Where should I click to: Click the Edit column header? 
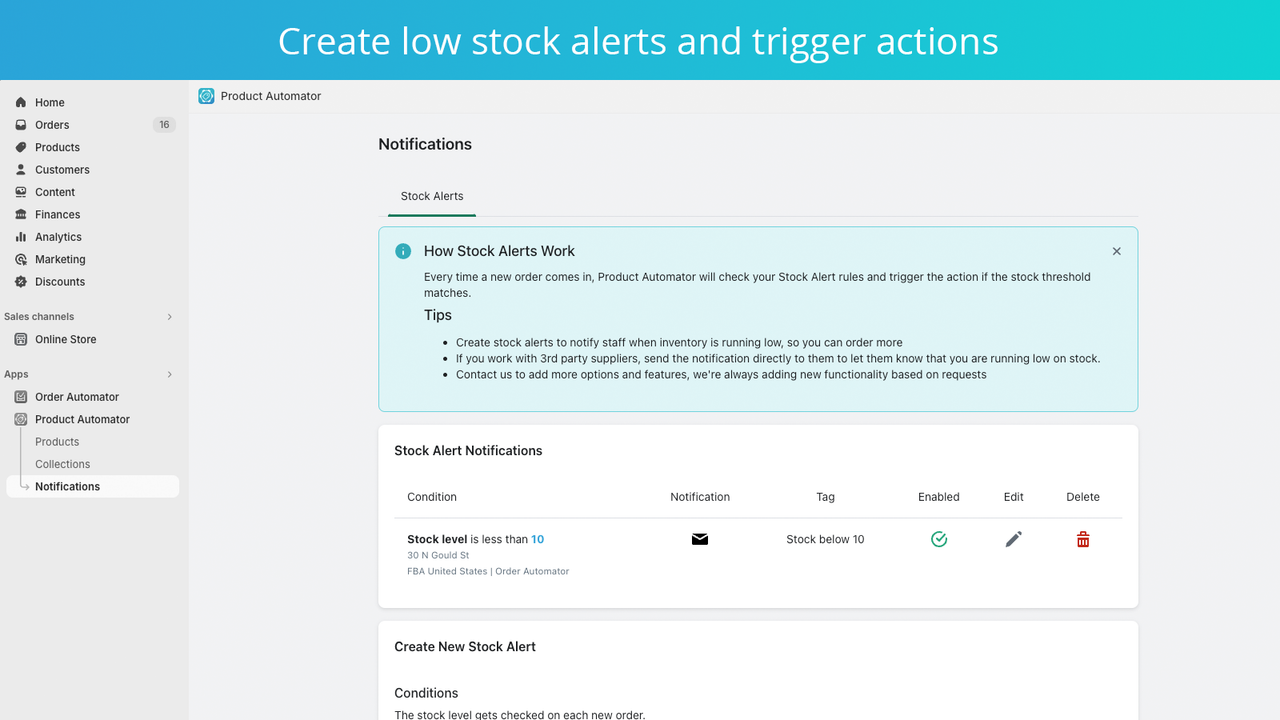click(1014, 497)
